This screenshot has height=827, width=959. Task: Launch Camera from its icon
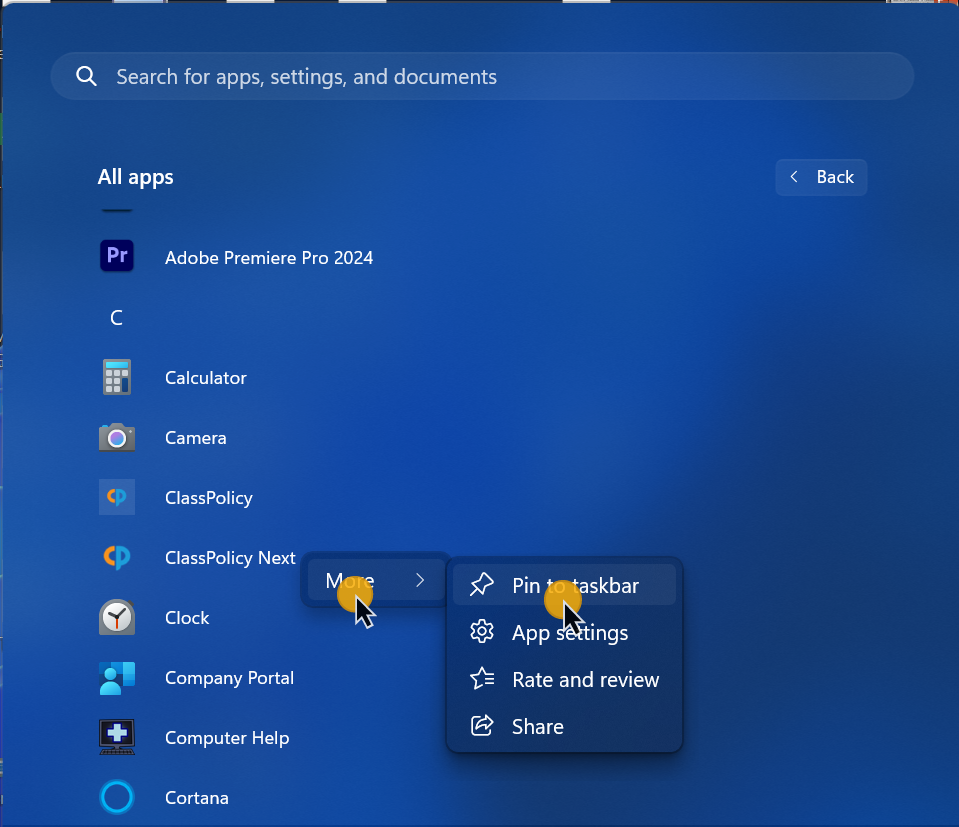click(117, 437)
